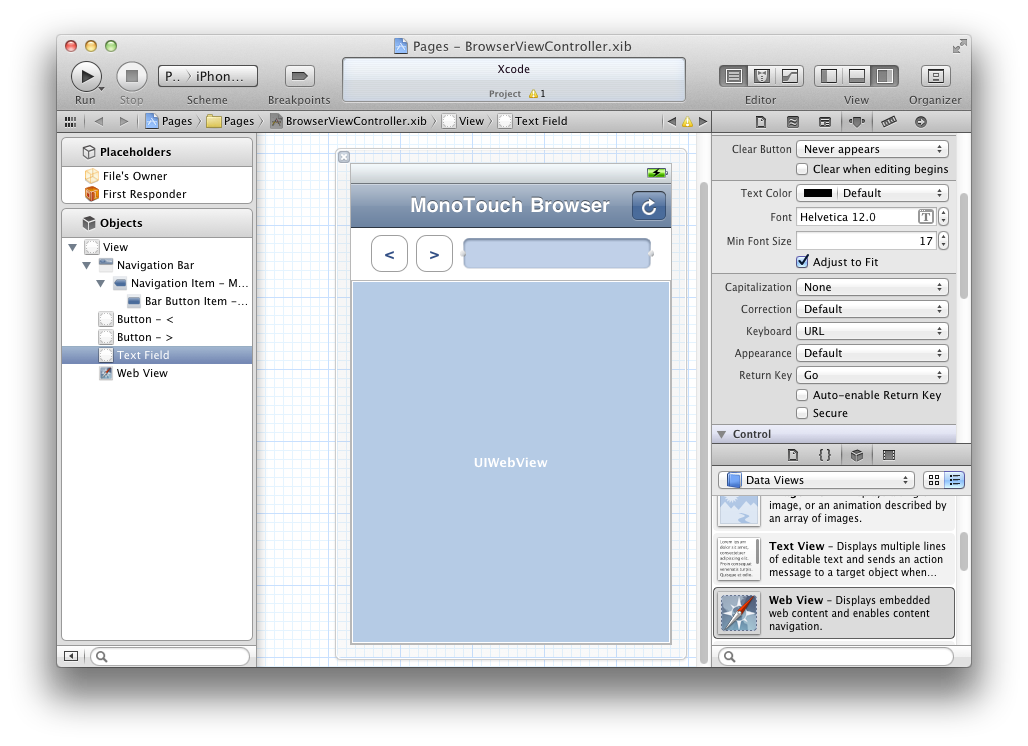Collapse the Navigation Bar tree item
This screenshot has width=1028, height=746.
pyautogui.click(x=87, y=265)
